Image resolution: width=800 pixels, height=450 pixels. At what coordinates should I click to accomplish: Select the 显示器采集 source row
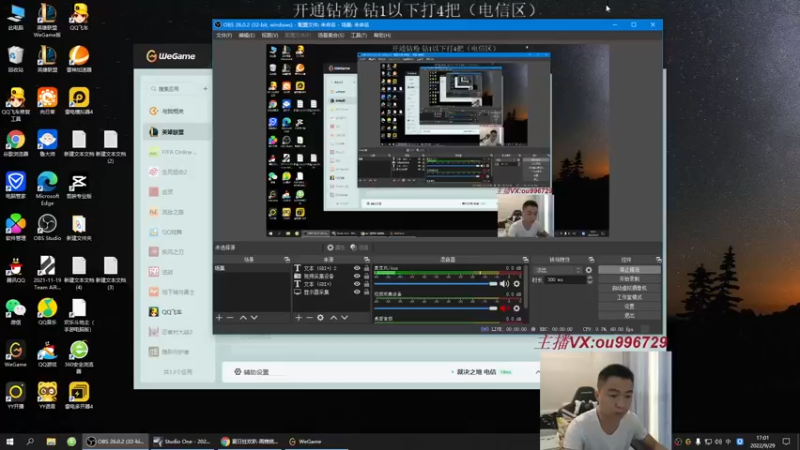[331, 292]
